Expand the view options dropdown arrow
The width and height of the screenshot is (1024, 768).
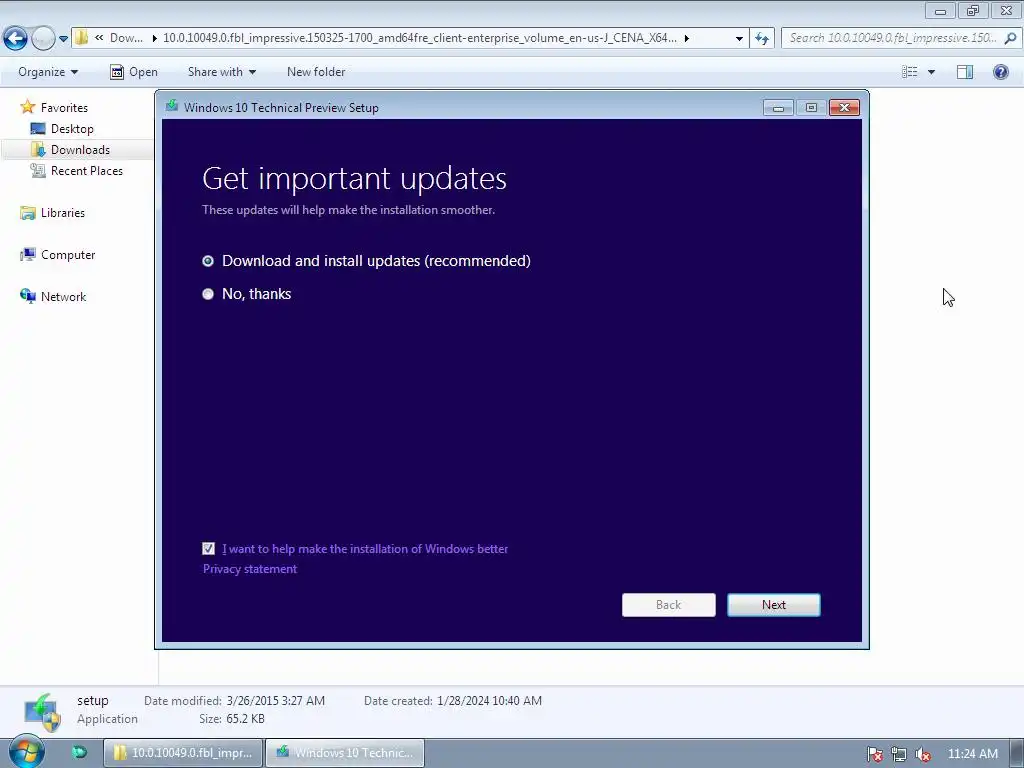point(931,72)
